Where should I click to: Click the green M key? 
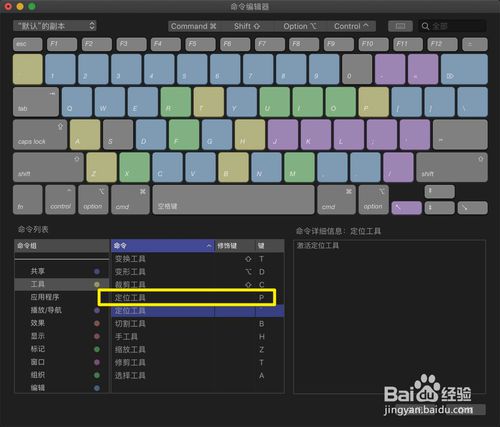click(x=299, y=167)
